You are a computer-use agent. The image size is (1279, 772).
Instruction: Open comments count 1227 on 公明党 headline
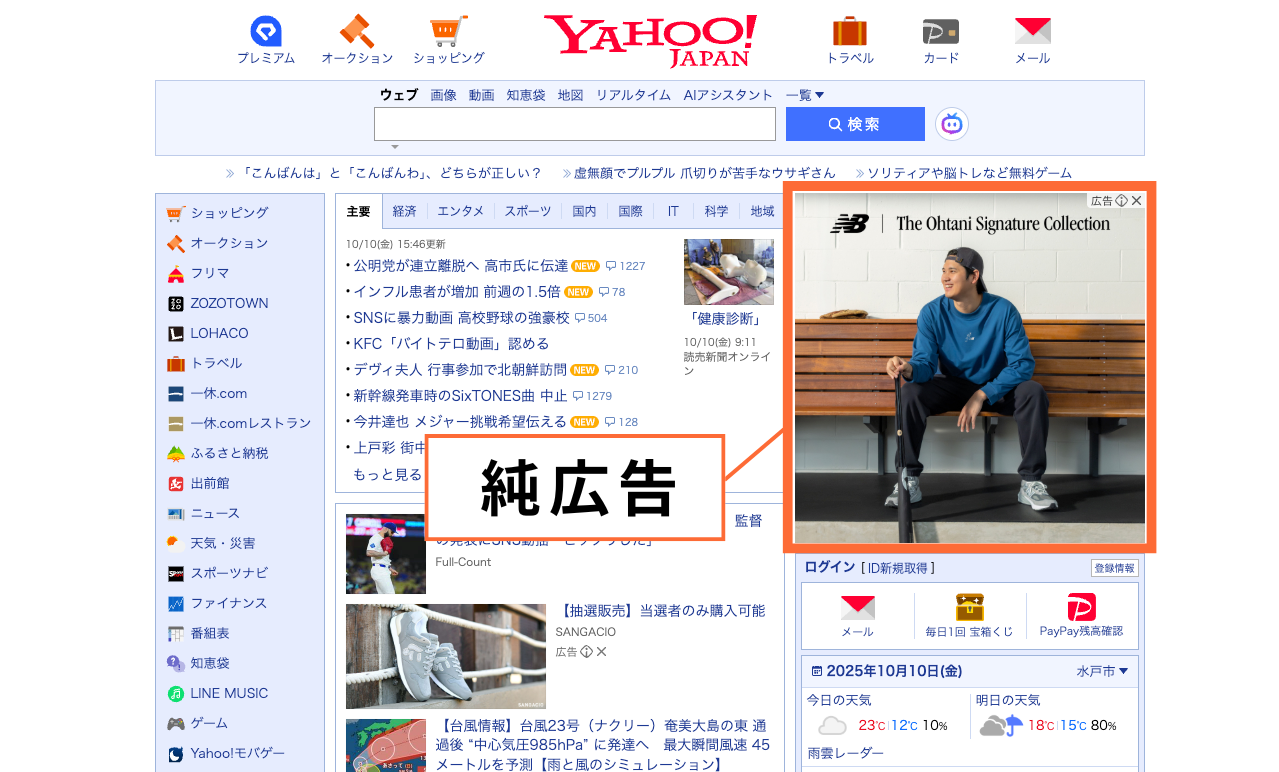623,266
